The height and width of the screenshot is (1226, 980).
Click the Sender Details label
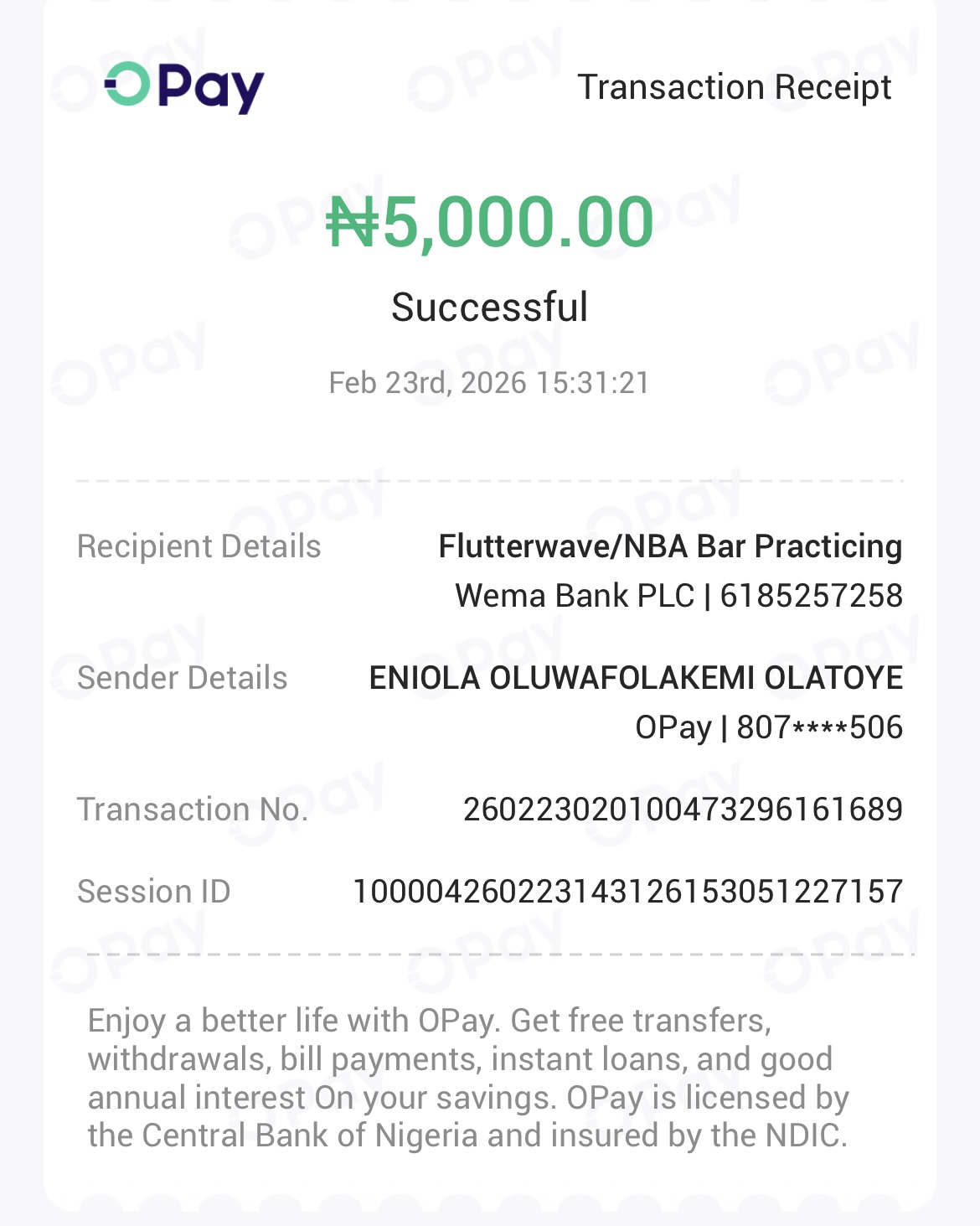[x=182, y=678]
